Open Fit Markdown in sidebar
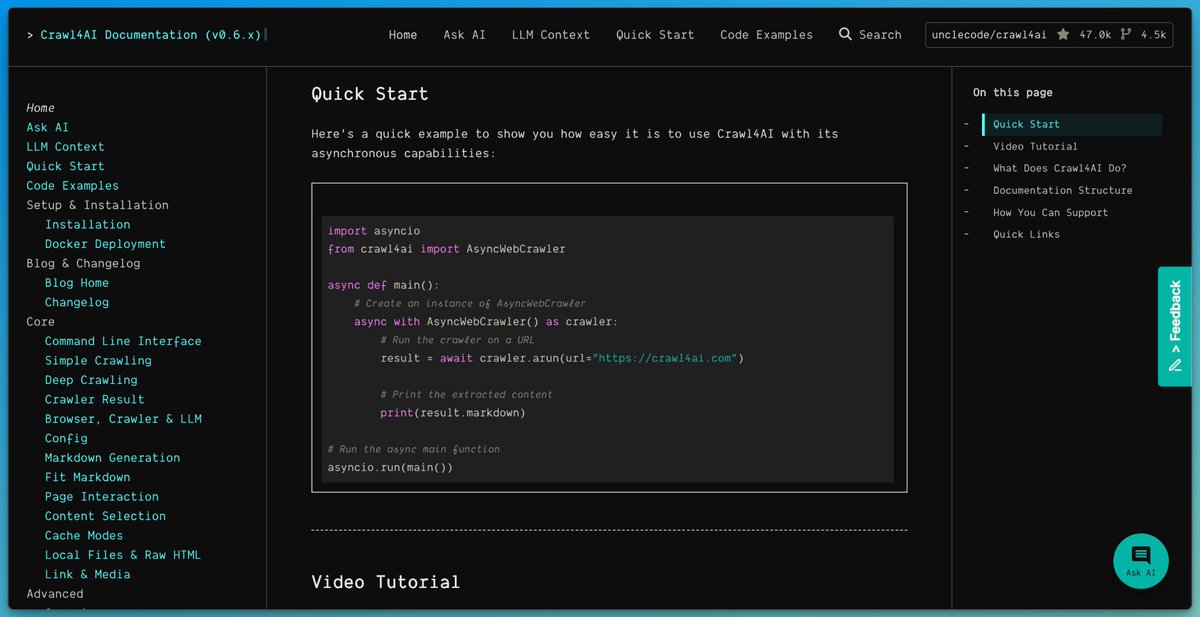Image resolution: width=1200 pixels, height=617 pixels. (87, 477)
